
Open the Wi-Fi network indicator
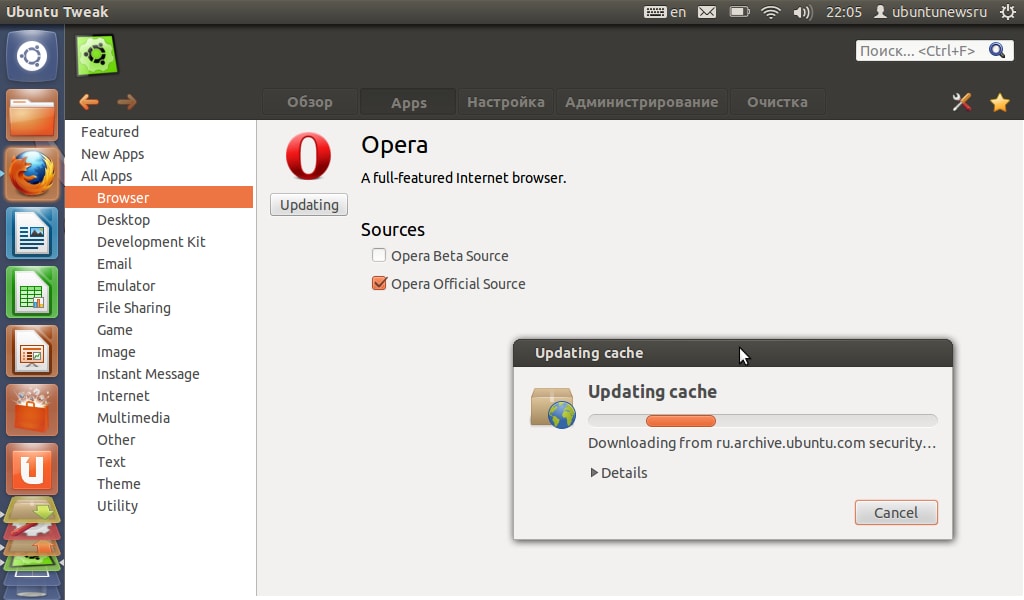point(771,12)
